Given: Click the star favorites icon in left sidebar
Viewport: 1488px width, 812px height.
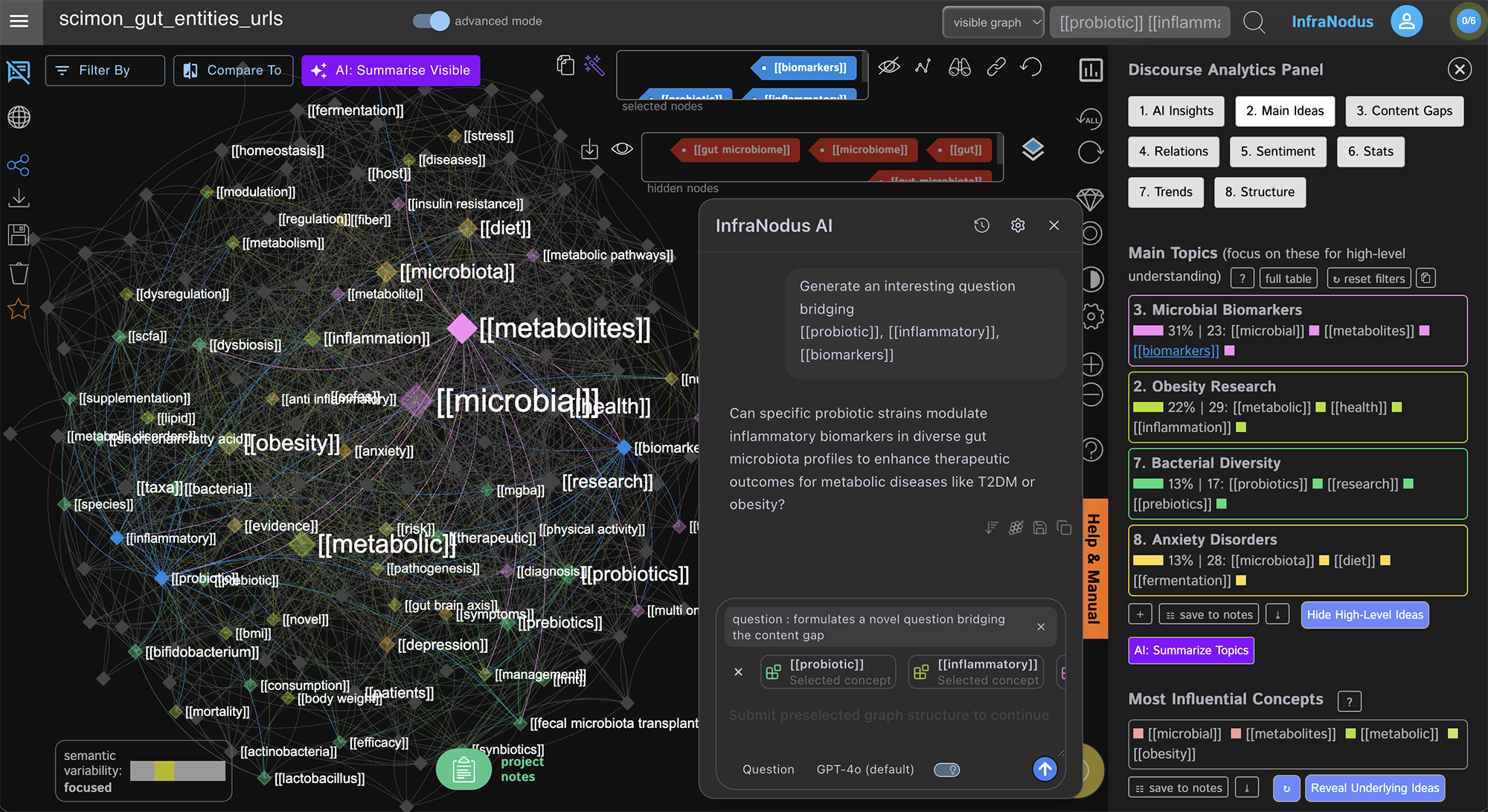Looking at the screenshot, I should 19,309.
